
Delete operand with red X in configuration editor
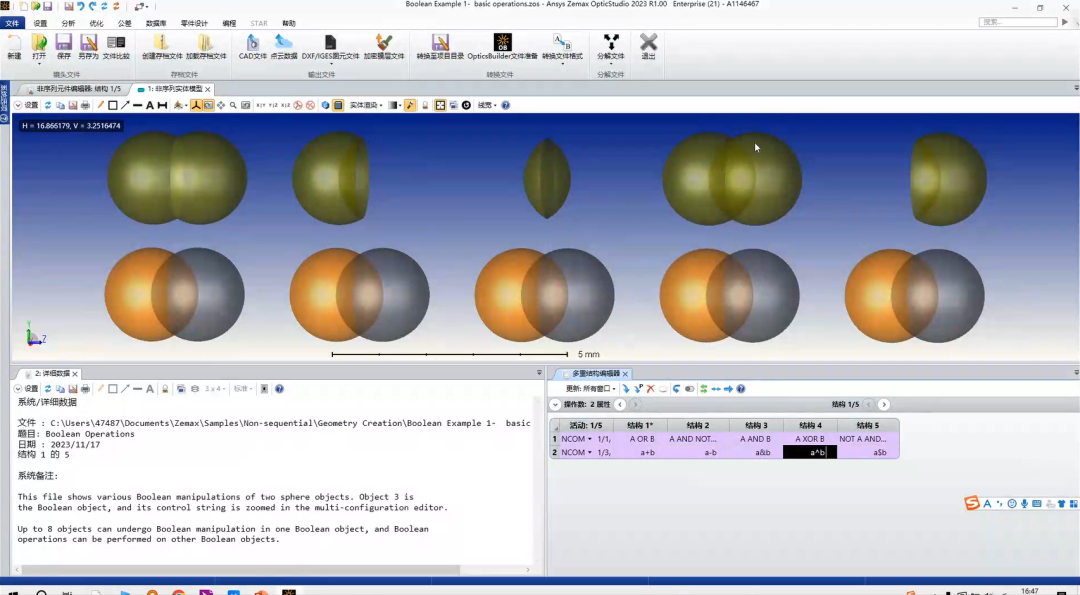650,389
